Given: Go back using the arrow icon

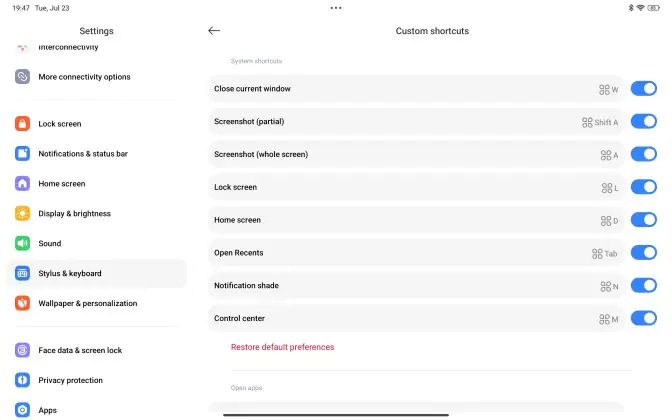Looking at the screenshot, I should point(214,30).
